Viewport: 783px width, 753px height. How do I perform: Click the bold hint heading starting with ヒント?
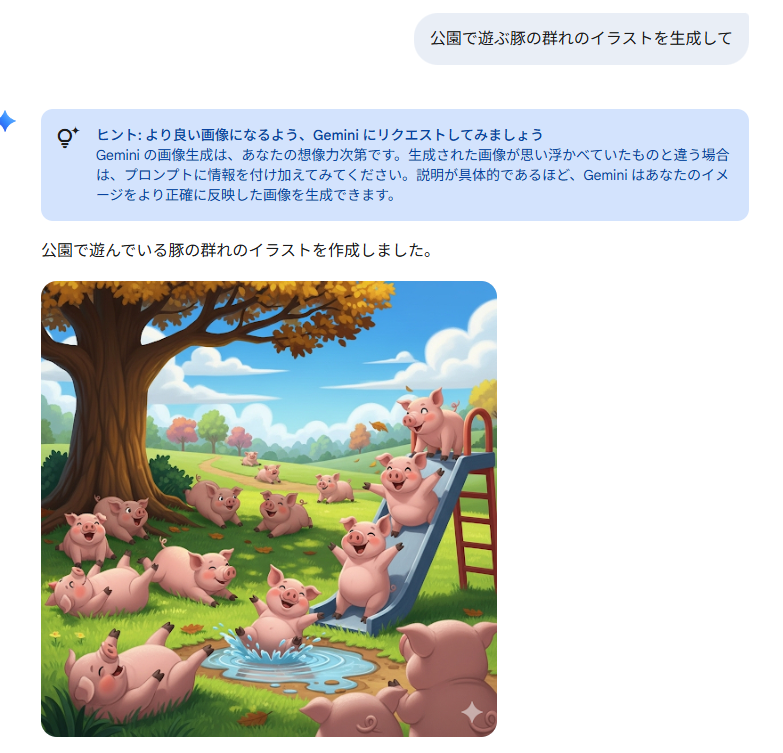coord(320,135)
